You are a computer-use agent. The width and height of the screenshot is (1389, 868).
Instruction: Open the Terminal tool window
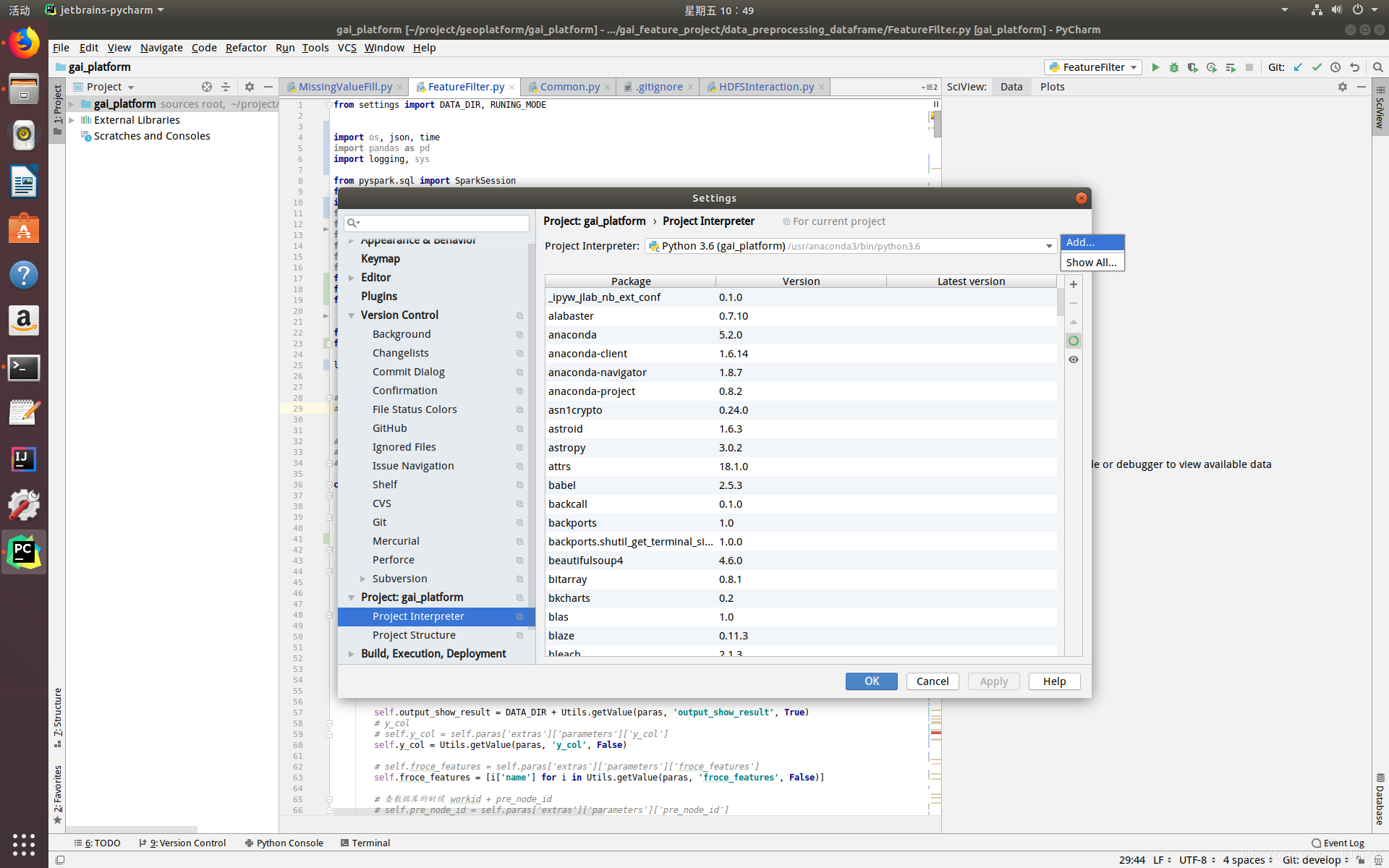click(365, 843)
